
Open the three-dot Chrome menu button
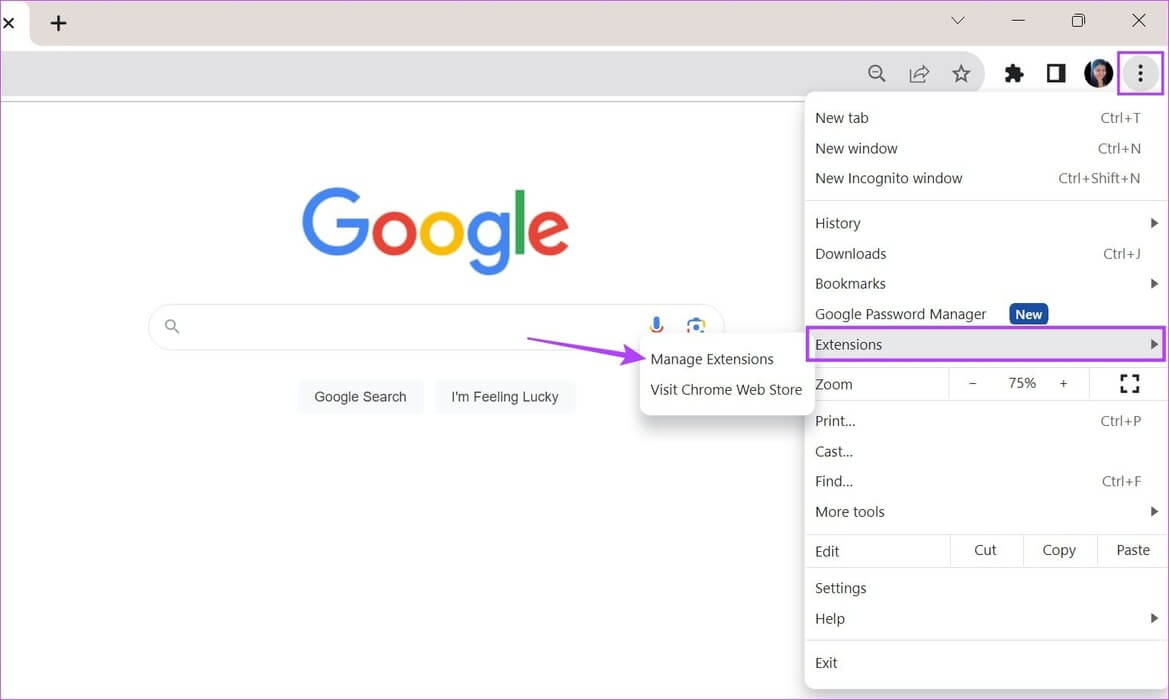click(x=1140, y=73)
